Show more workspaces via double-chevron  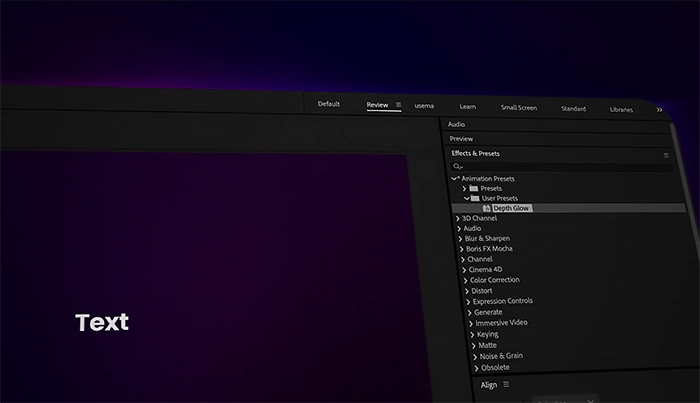pyautogui.click(x=659, y=110)
